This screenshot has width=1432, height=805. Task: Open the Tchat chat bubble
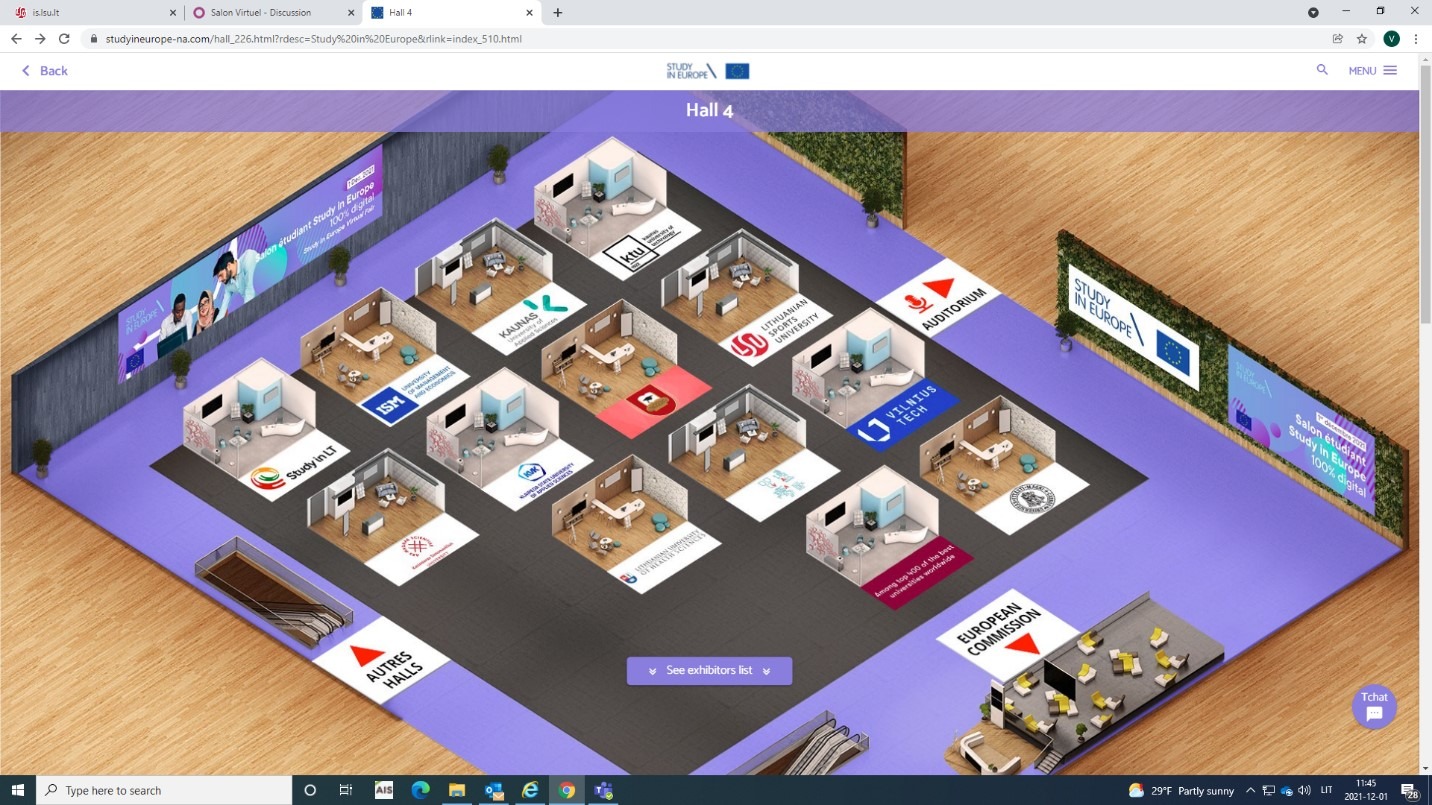[1374, 707]
